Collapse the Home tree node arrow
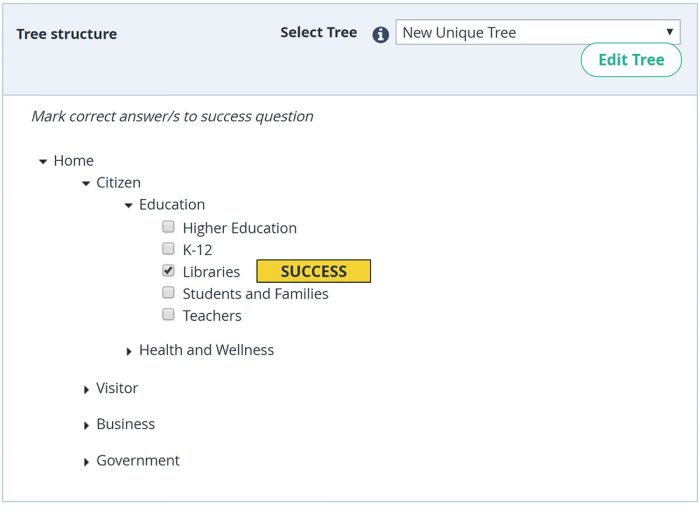This screenshot has height=515, width=700. pos(43,162)
